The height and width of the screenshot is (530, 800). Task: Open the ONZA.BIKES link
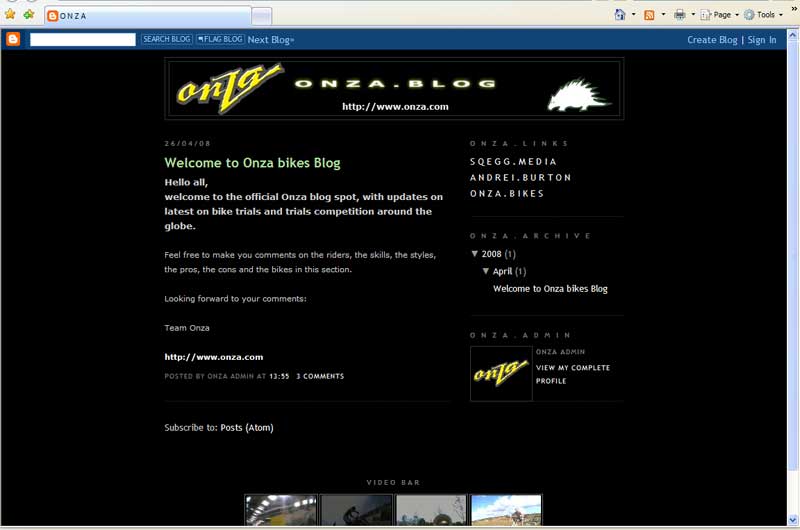[507, 194]
